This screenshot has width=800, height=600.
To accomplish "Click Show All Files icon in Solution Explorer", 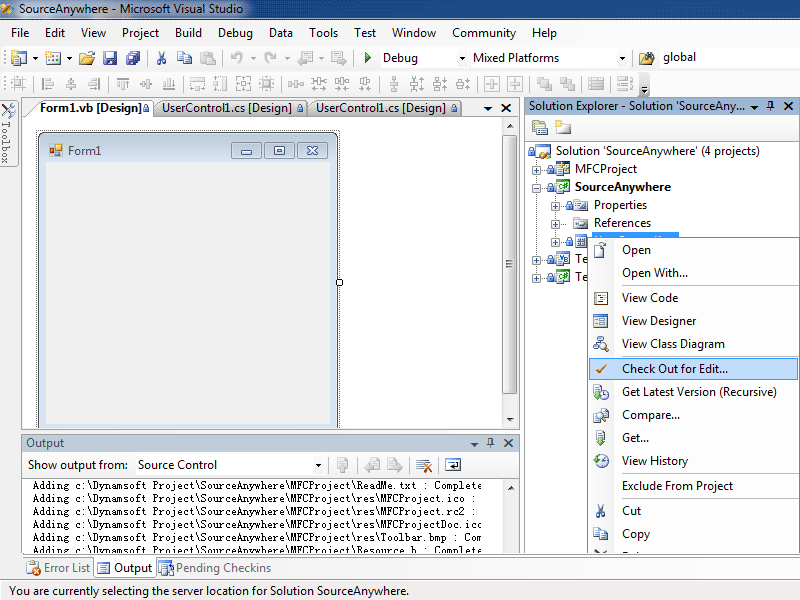I will pyautogui.click(x=563, y=127).
